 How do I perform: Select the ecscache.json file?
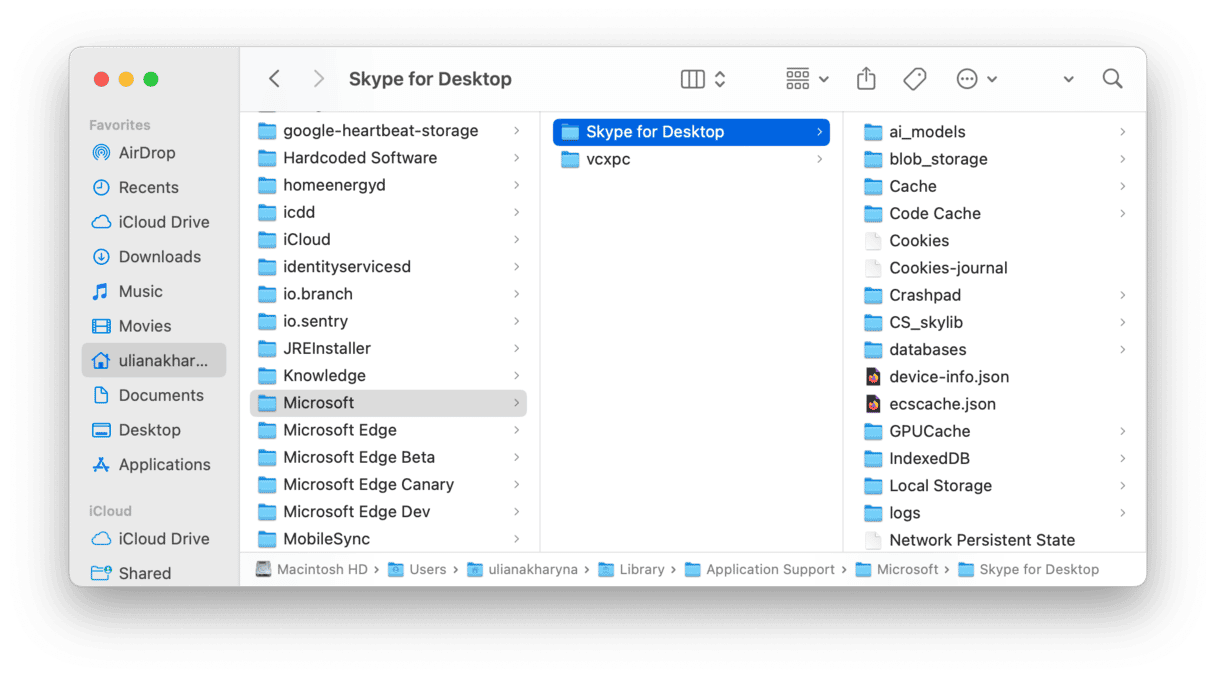click(942, 404)
